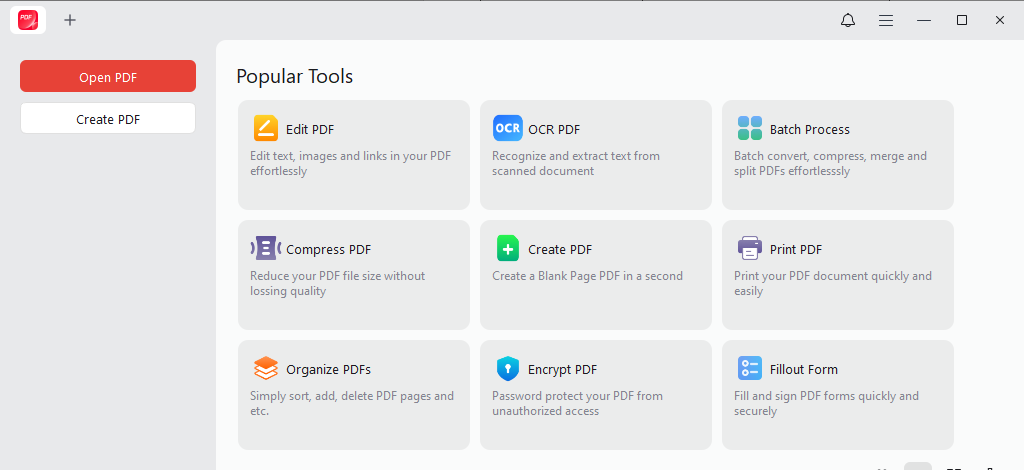Click the purple Compress PDF icon
Viewport: 1024px width, 470px height.
coord(266,249)
